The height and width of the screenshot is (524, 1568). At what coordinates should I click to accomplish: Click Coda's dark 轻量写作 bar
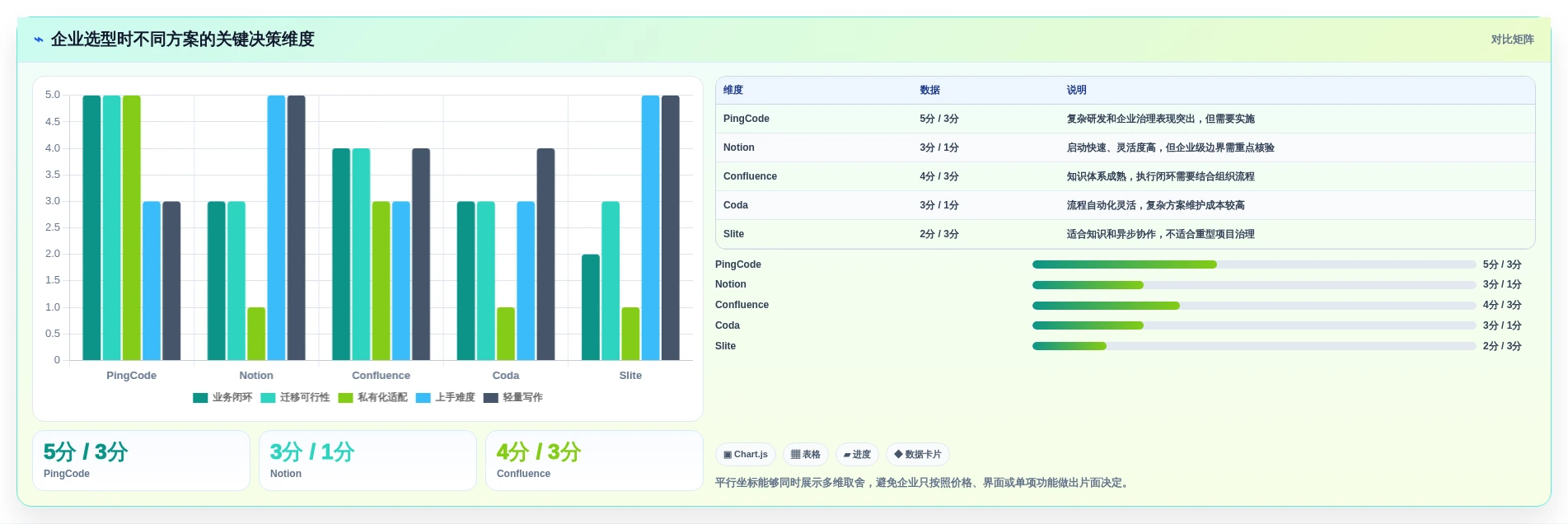[545, 254]
